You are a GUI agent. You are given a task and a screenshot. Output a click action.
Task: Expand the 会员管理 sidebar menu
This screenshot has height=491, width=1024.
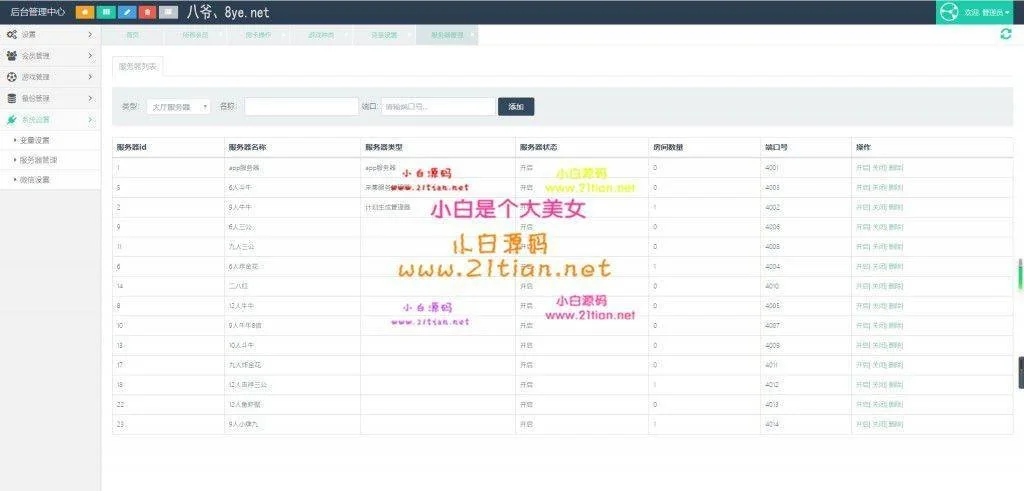click(50, 56)
